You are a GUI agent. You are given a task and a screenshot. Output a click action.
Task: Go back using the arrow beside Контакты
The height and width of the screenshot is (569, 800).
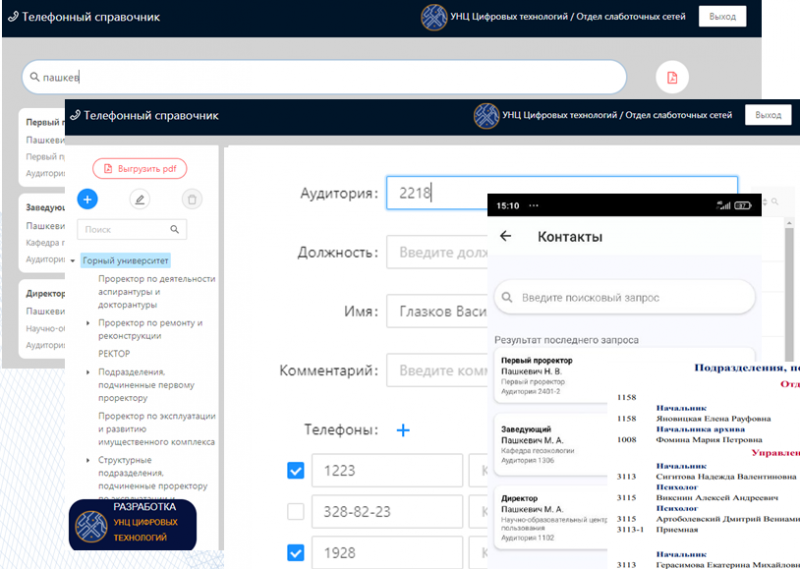[506, 237]
